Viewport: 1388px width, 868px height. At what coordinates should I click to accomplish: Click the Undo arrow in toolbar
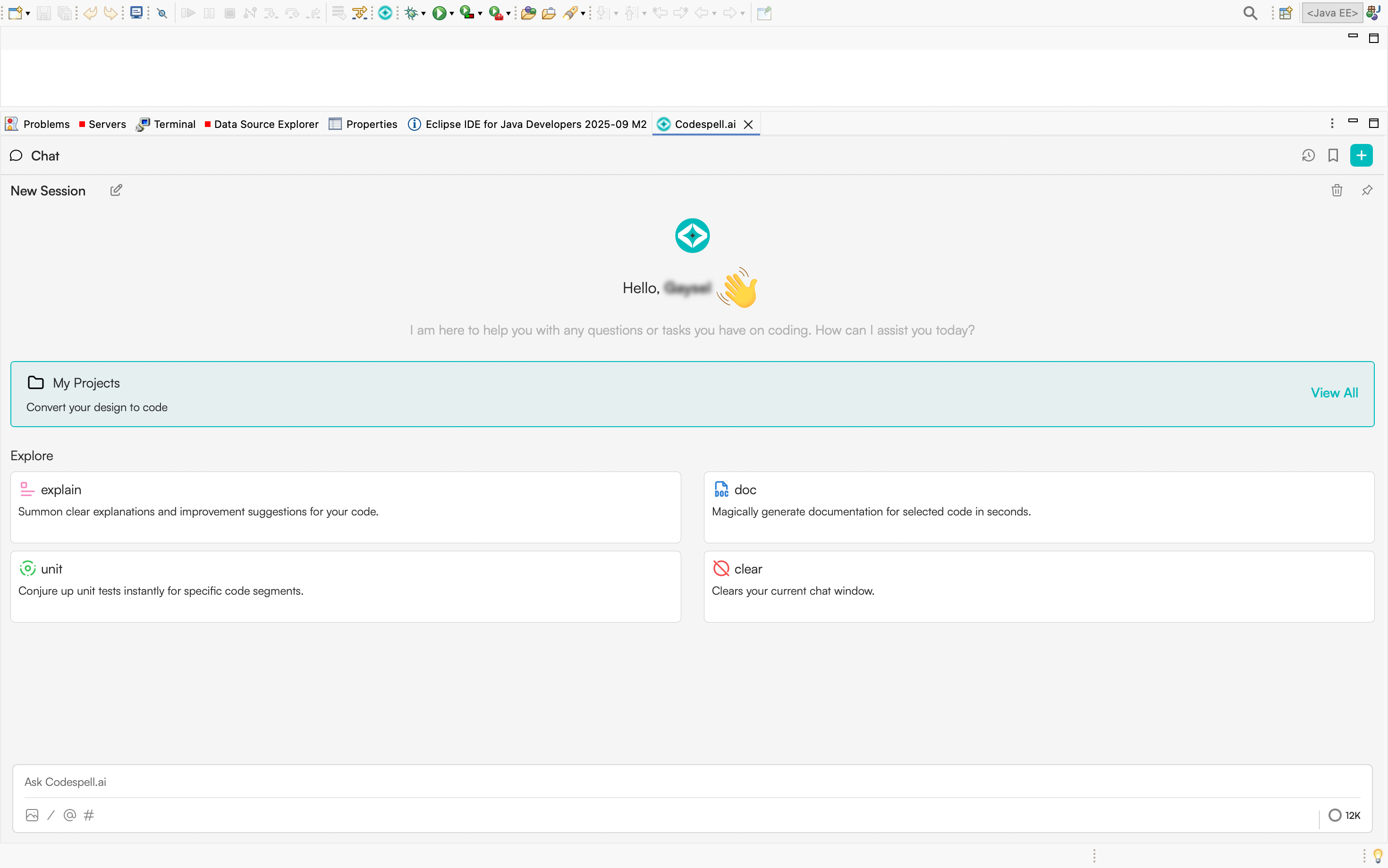coord(90,13)
